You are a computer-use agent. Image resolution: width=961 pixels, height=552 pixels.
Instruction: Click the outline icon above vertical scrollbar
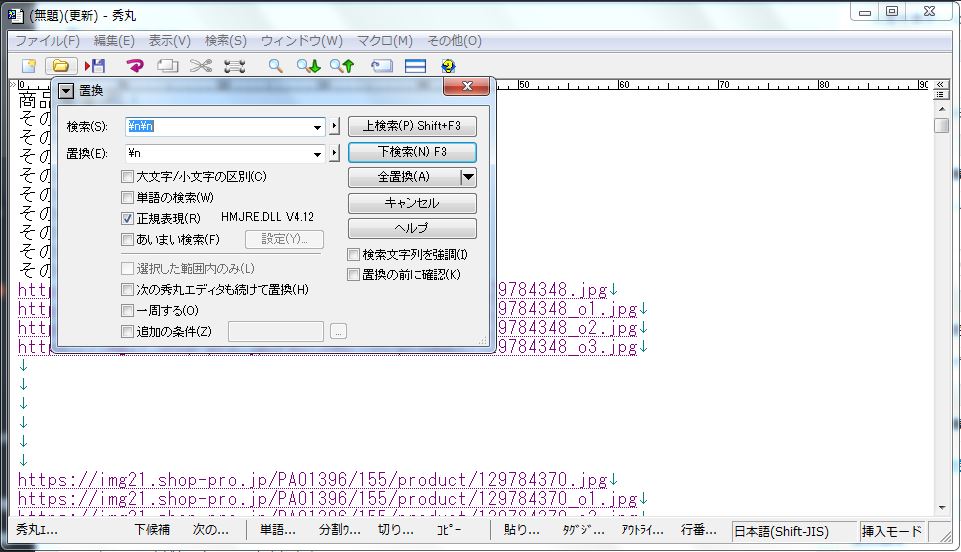(940, 94)
